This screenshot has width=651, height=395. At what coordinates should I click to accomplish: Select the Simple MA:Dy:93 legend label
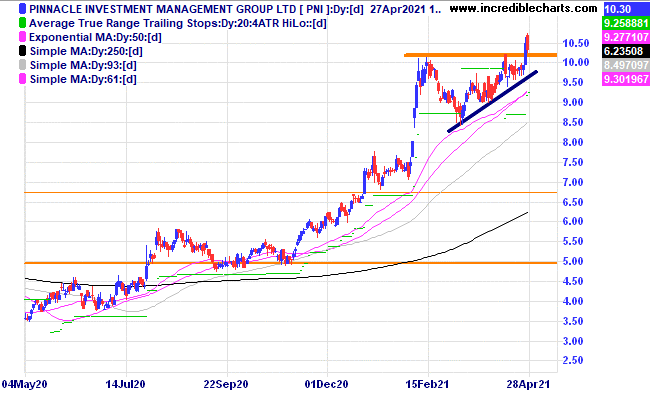[x=83, y=65]
